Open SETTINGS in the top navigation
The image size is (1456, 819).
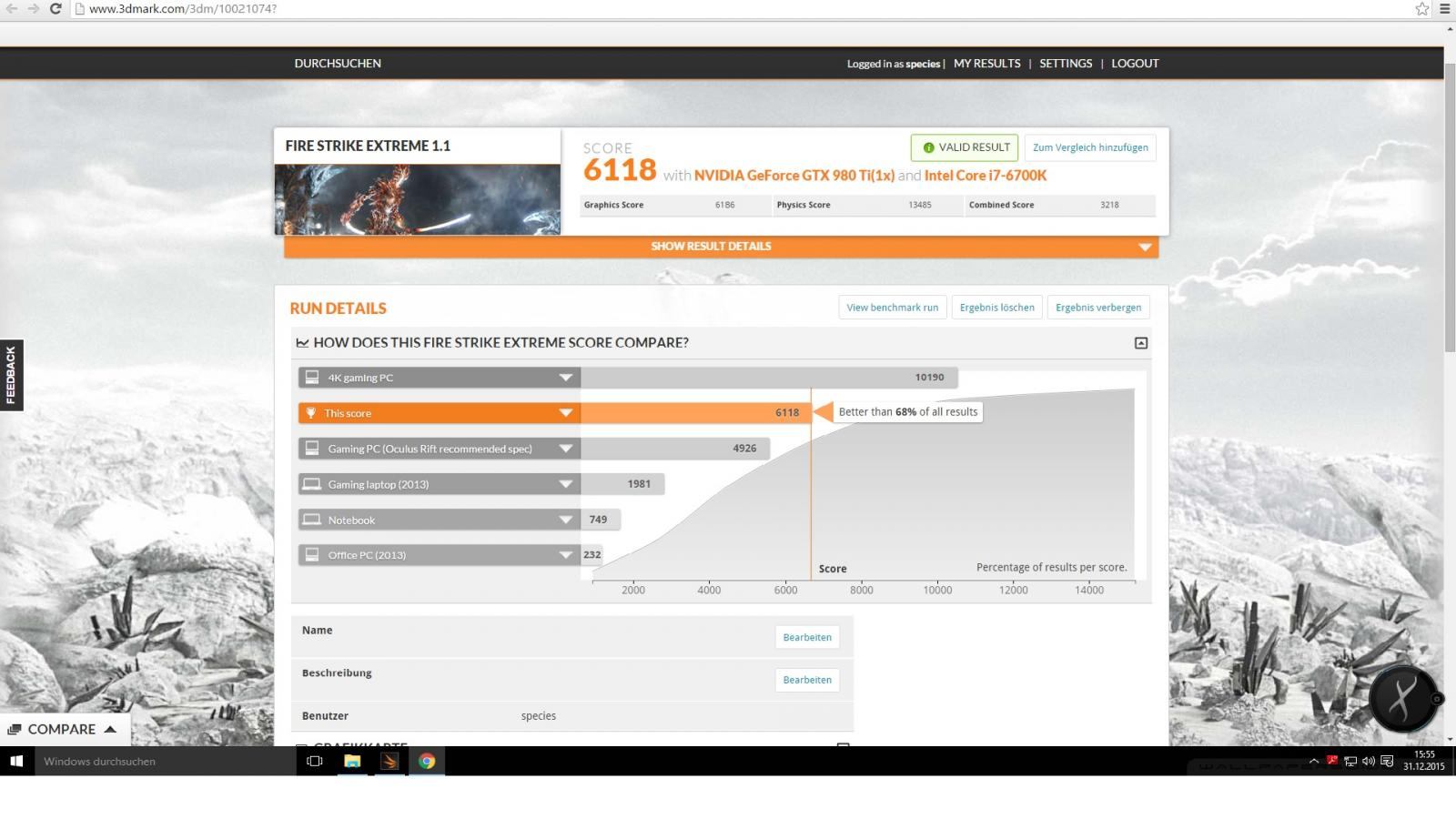(1066, 63)
